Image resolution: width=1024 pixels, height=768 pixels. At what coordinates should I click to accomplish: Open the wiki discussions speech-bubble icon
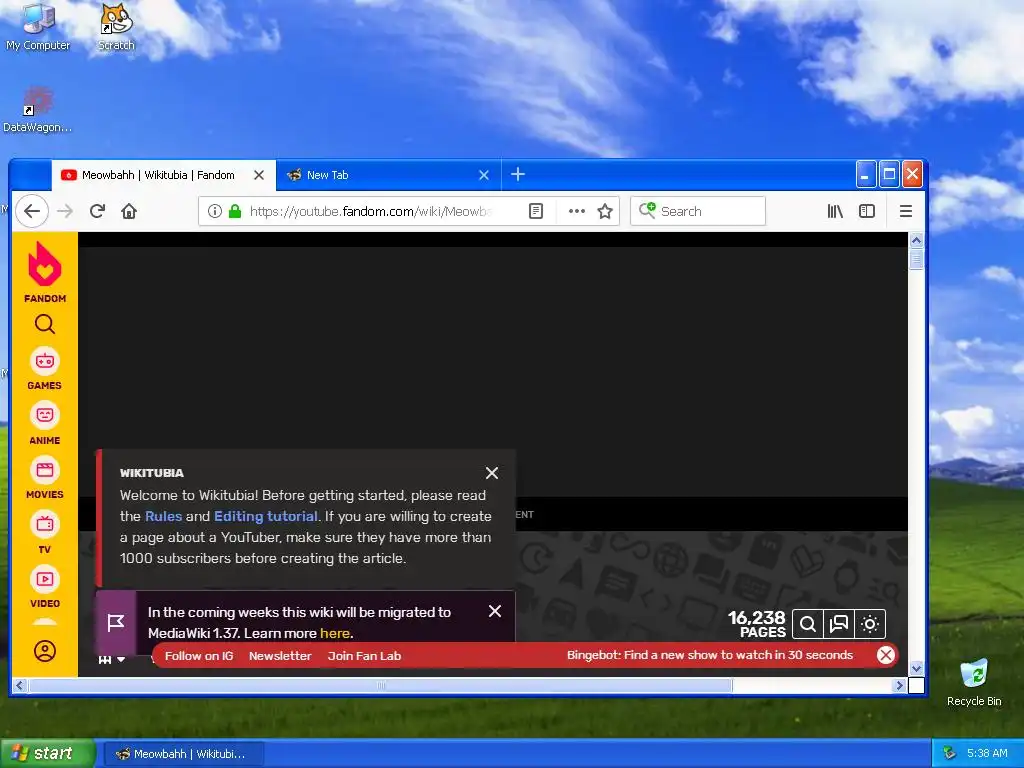[x=839, y=624]
